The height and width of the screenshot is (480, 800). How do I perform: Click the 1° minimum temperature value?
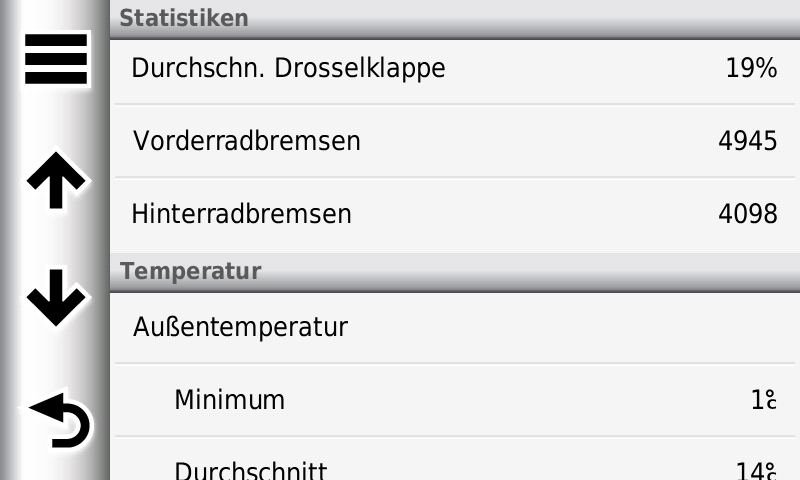point(763,400)
